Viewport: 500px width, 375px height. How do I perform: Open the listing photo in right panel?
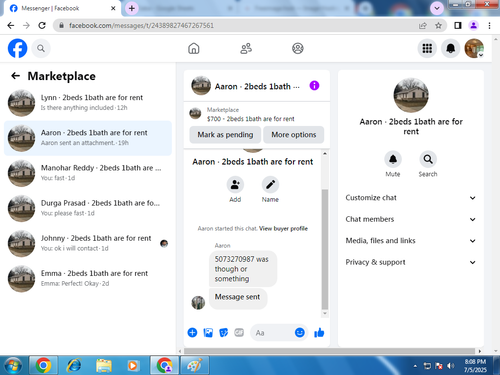coord(411,95)
